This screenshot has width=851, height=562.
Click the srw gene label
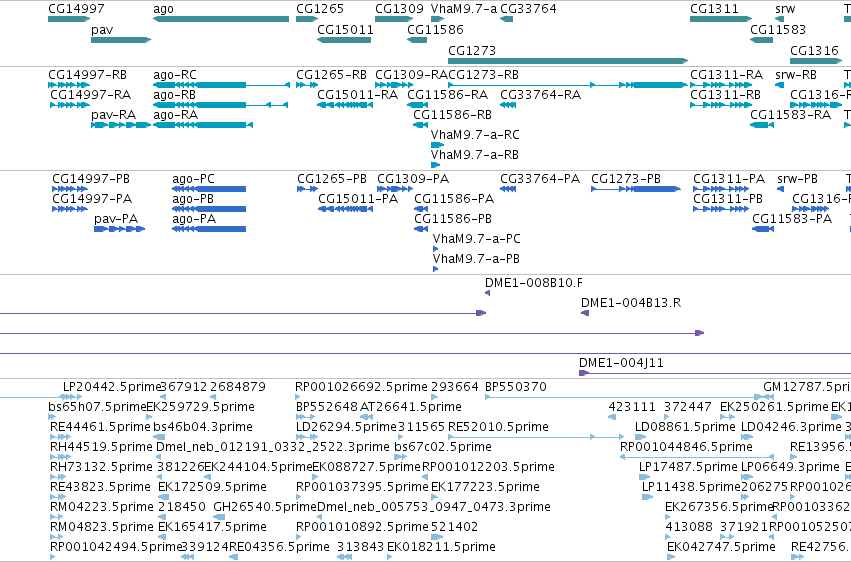(x=785, y=9)
